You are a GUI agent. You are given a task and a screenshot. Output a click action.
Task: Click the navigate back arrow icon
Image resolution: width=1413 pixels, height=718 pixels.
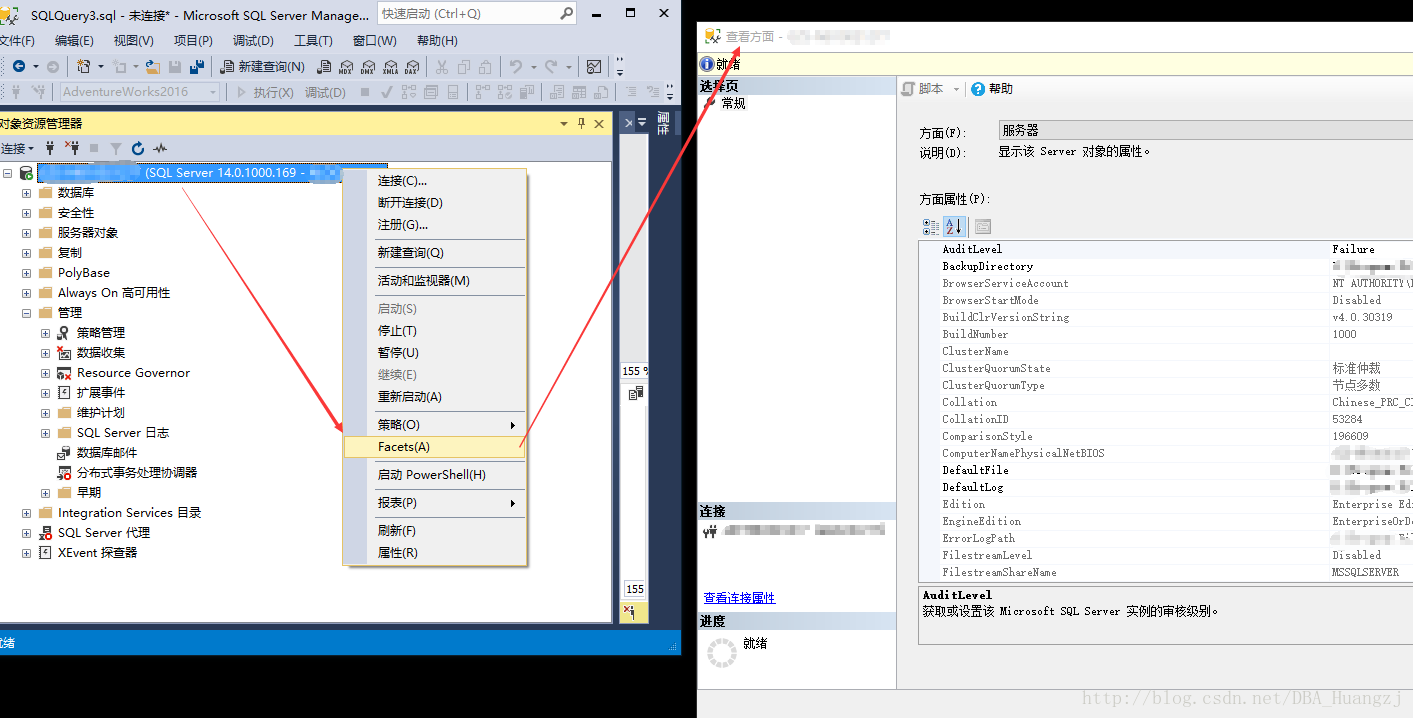(18, 67)
